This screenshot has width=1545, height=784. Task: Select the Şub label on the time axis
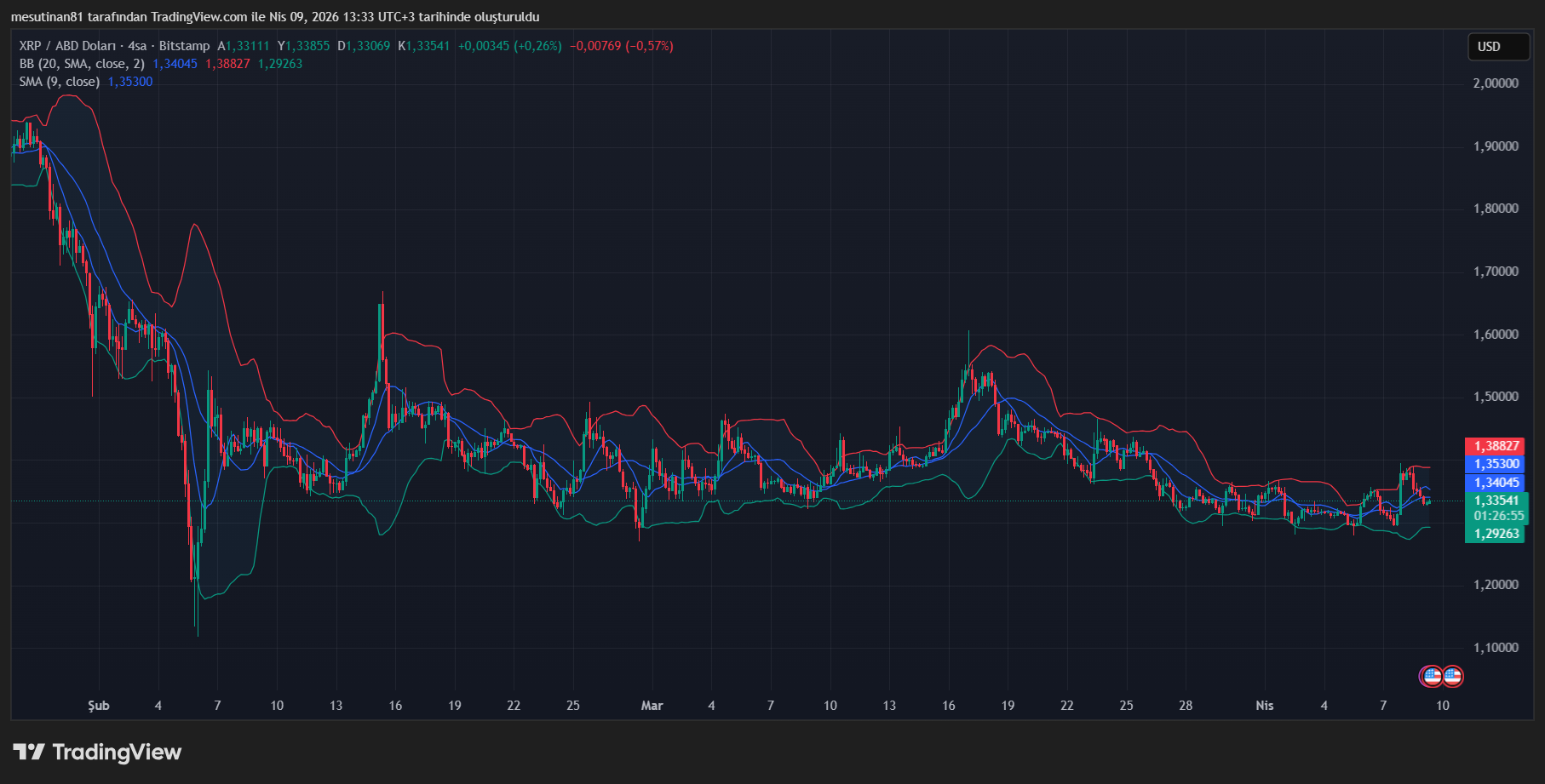tap(98, 706)
